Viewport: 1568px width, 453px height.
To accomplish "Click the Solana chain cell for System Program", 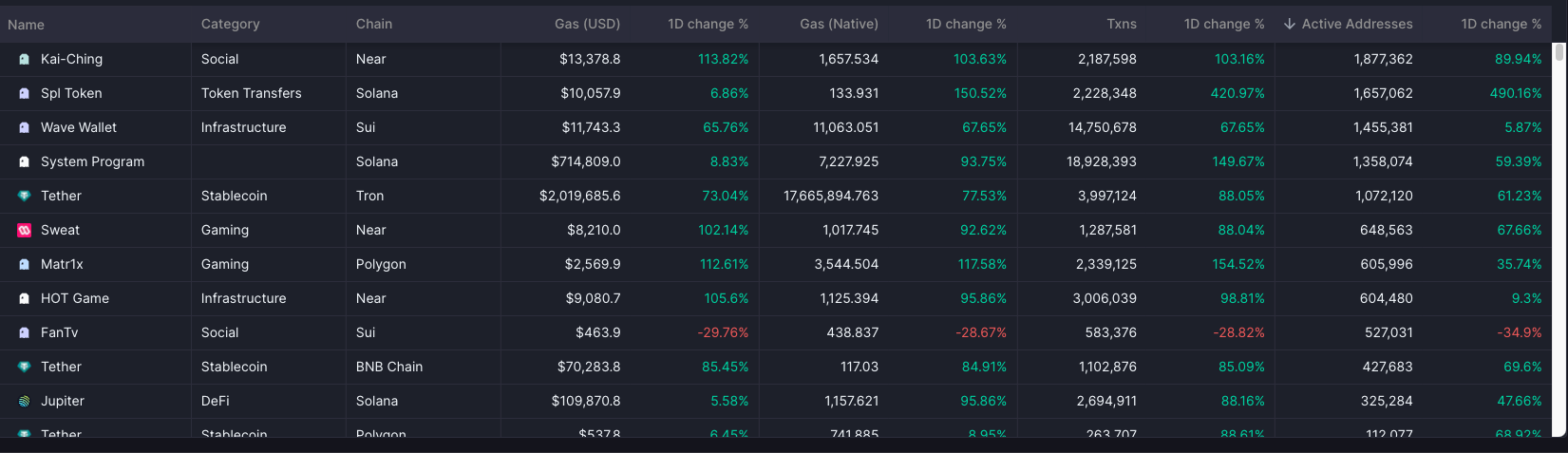I will pyautogui.click(x=377, y=161).
